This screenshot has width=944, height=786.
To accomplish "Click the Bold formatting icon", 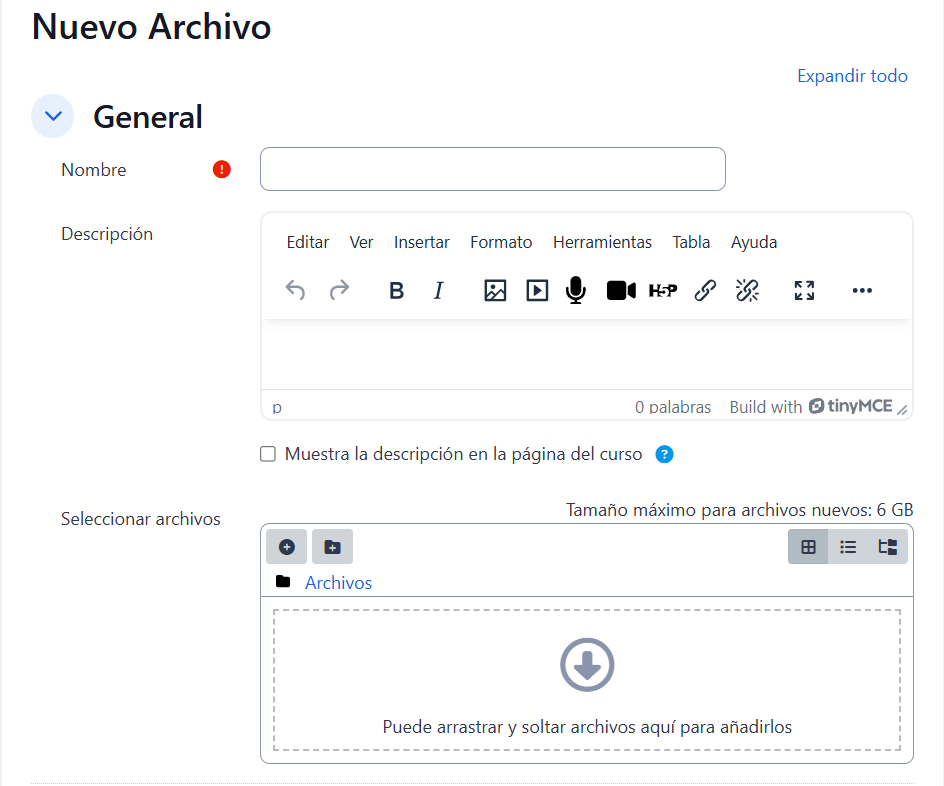I will point(396,291).
